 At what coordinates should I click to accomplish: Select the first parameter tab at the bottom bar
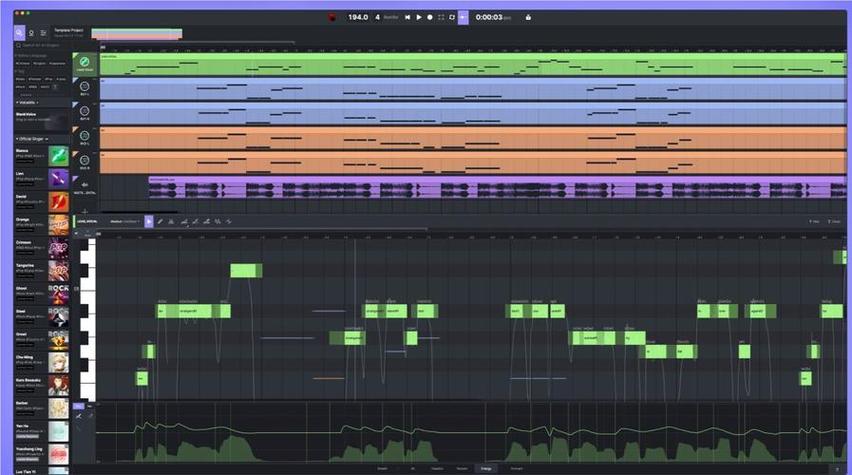(x=383, y=468)
